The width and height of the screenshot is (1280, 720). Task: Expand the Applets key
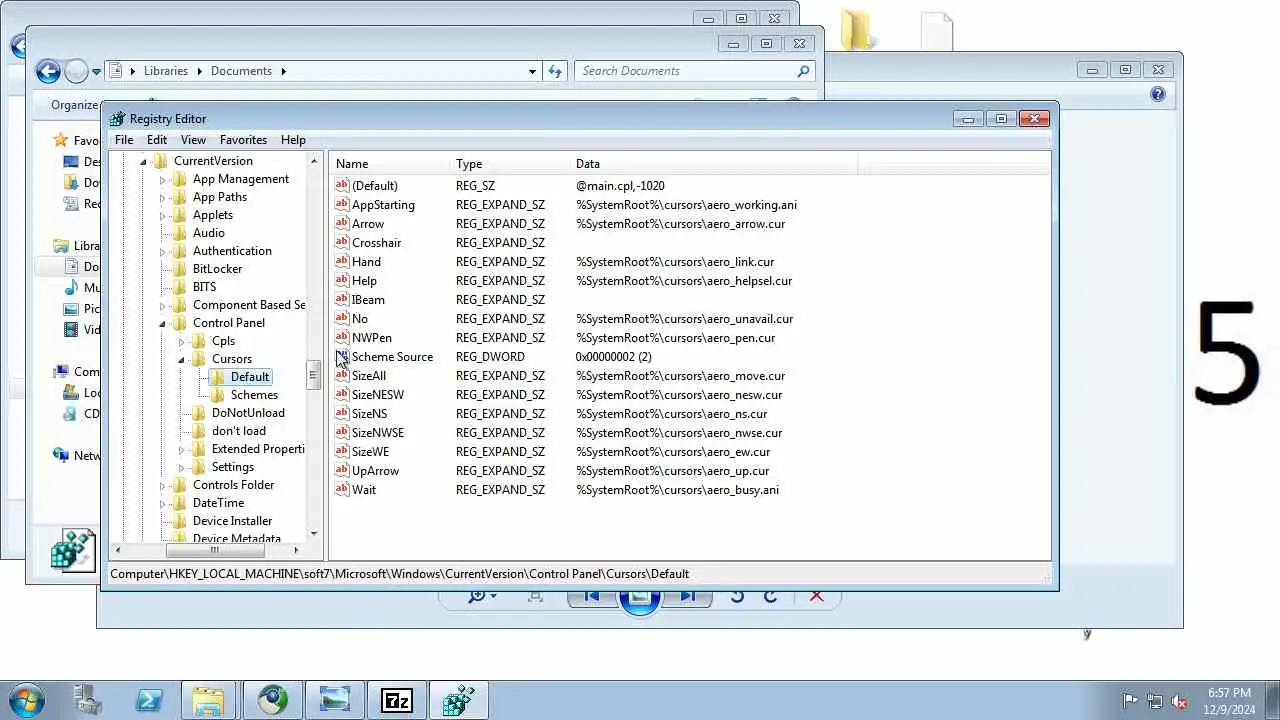(x=162, y=216)
